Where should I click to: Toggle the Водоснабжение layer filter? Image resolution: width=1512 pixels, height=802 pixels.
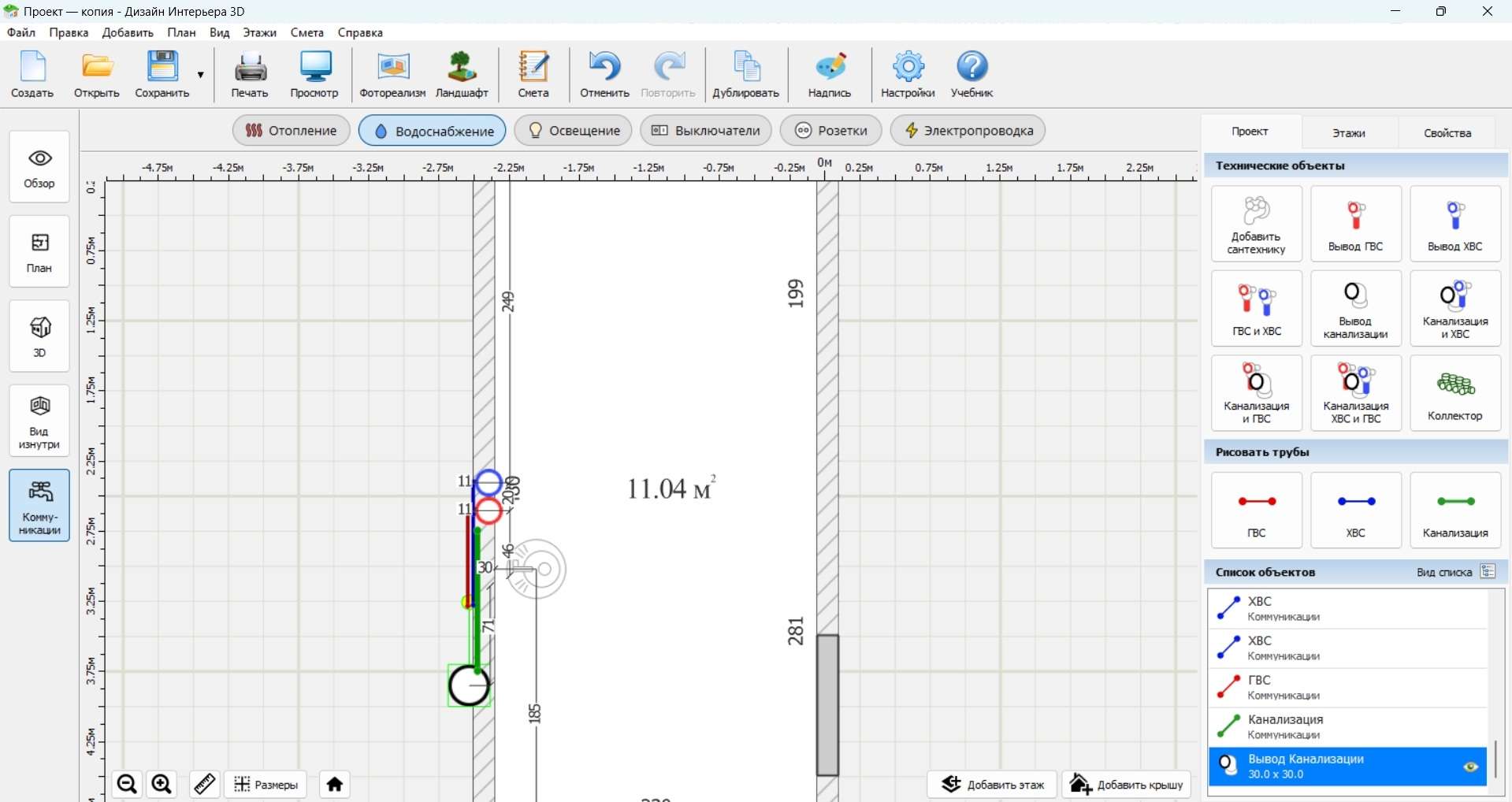pyautogui.click(x=433, y=131)
